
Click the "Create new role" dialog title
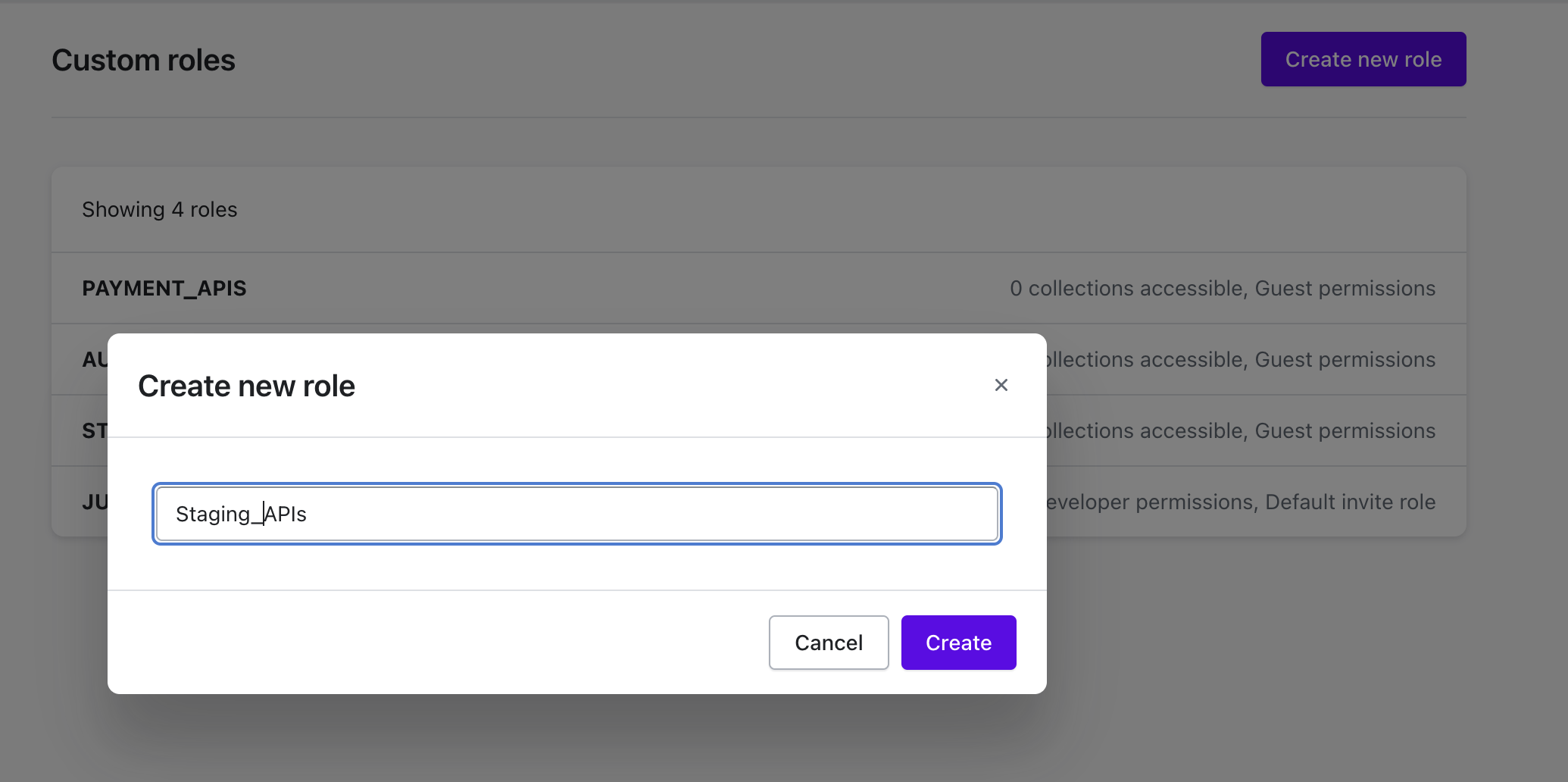(x=246, y=386)
